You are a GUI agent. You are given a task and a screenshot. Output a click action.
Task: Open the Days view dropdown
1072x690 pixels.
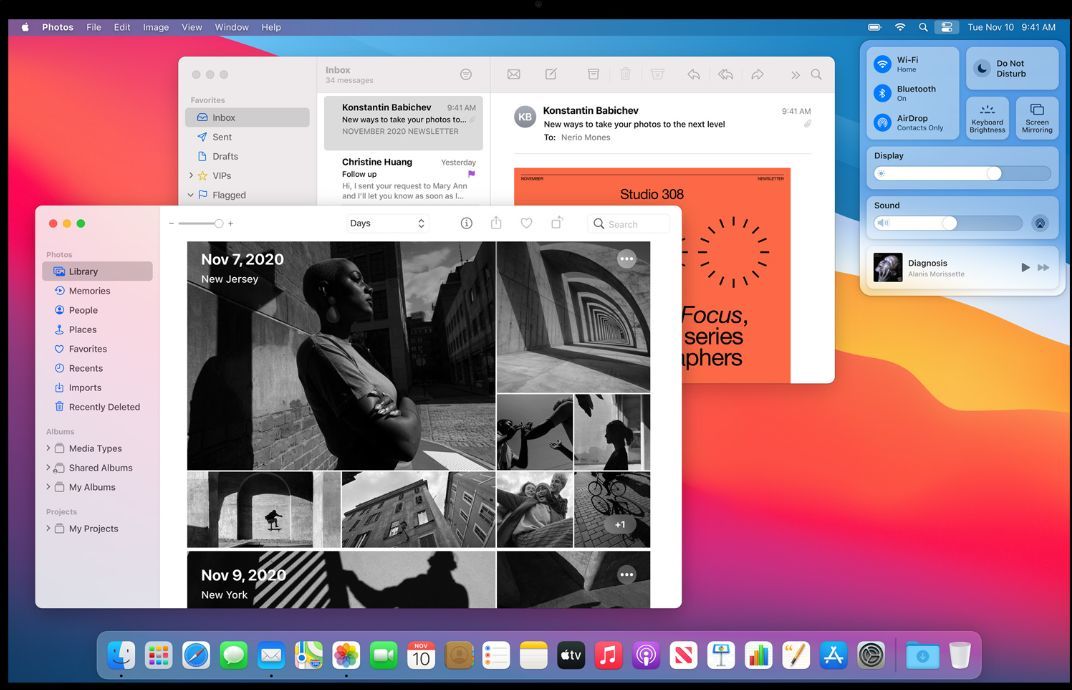click(x=387, y=223)
